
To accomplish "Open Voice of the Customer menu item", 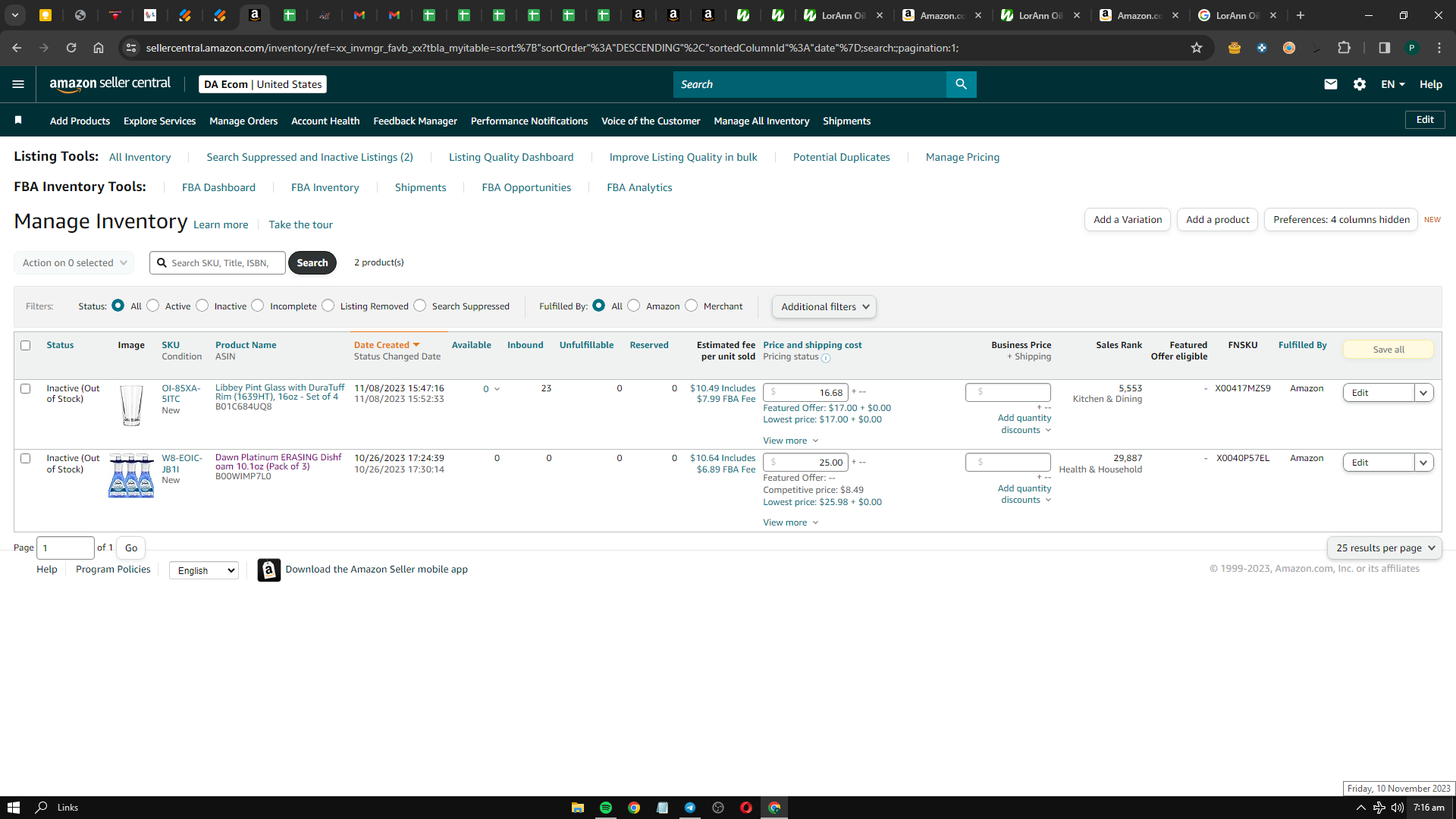I will [x=651, y=121].
